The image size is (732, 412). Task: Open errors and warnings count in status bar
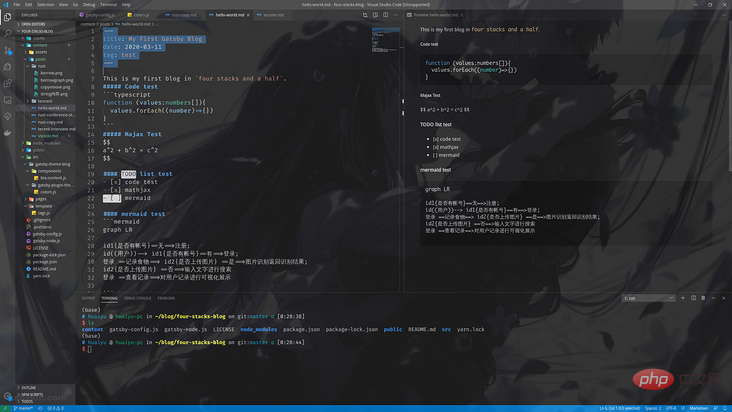pos(56,408)
